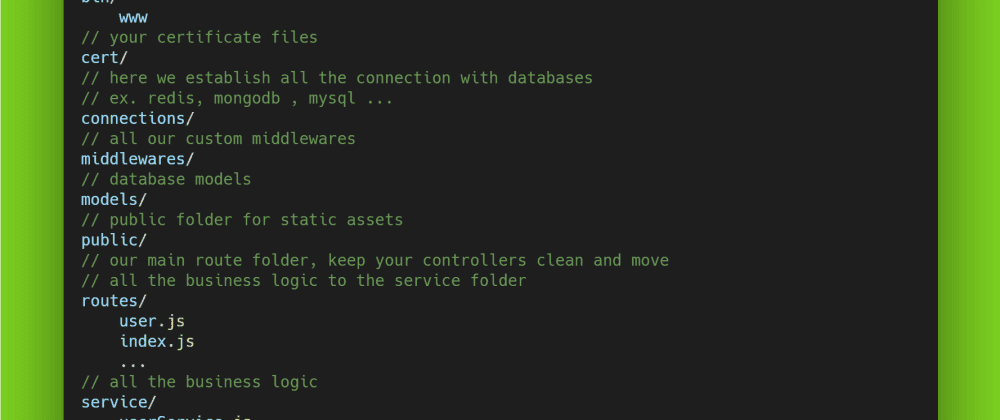The height and width of the screenshot is (420, 1000).
Task: Click the final "all the business logic" comment
Action: point(199,381)
